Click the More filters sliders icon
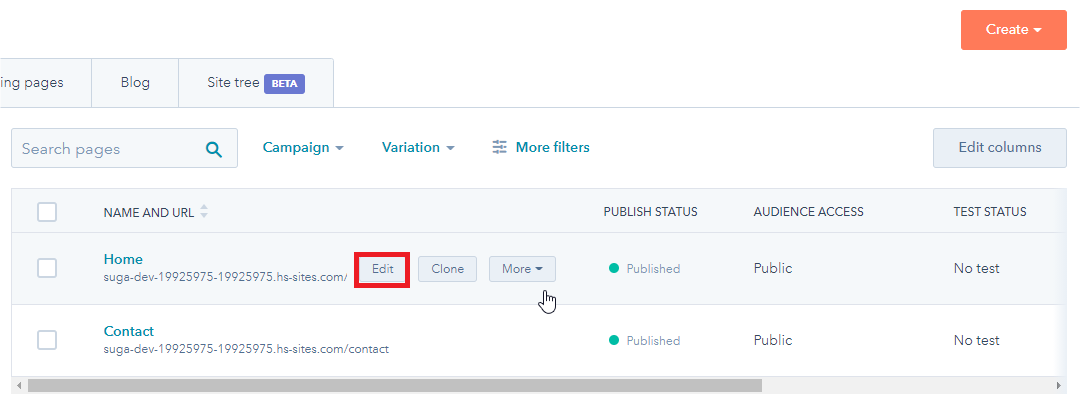 click(x=500, y=147)
